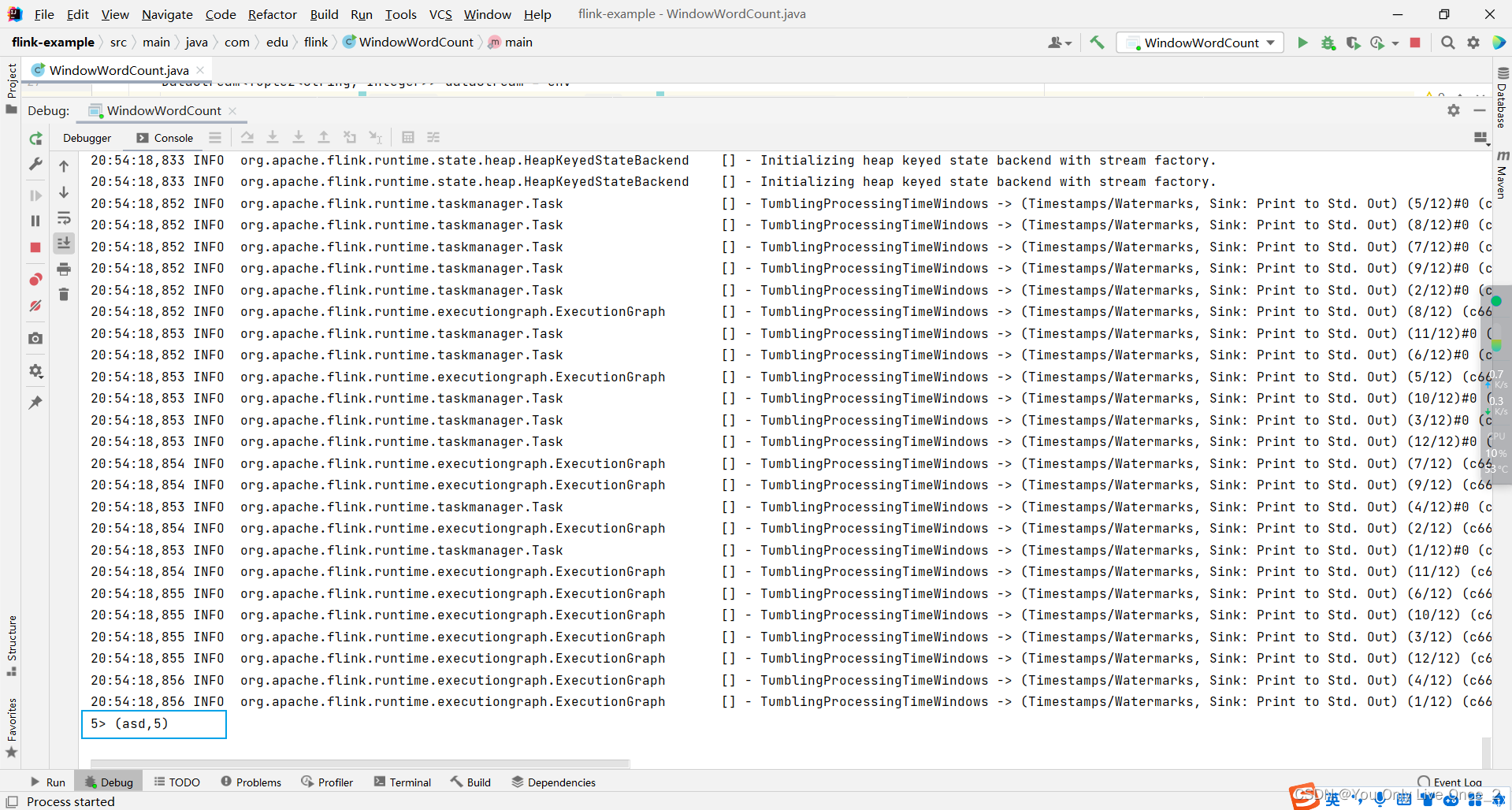Click flink-example breadcrumb
Viewport: 1512px width, 810px height.
[x=53, y=42]
